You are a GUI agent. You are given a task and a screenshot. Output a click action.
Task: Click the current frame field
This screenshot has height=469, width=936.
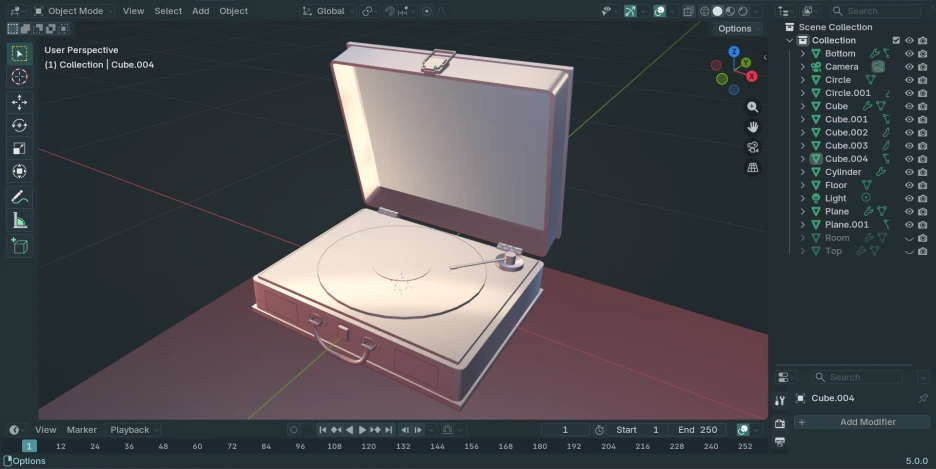pos(565,430)
